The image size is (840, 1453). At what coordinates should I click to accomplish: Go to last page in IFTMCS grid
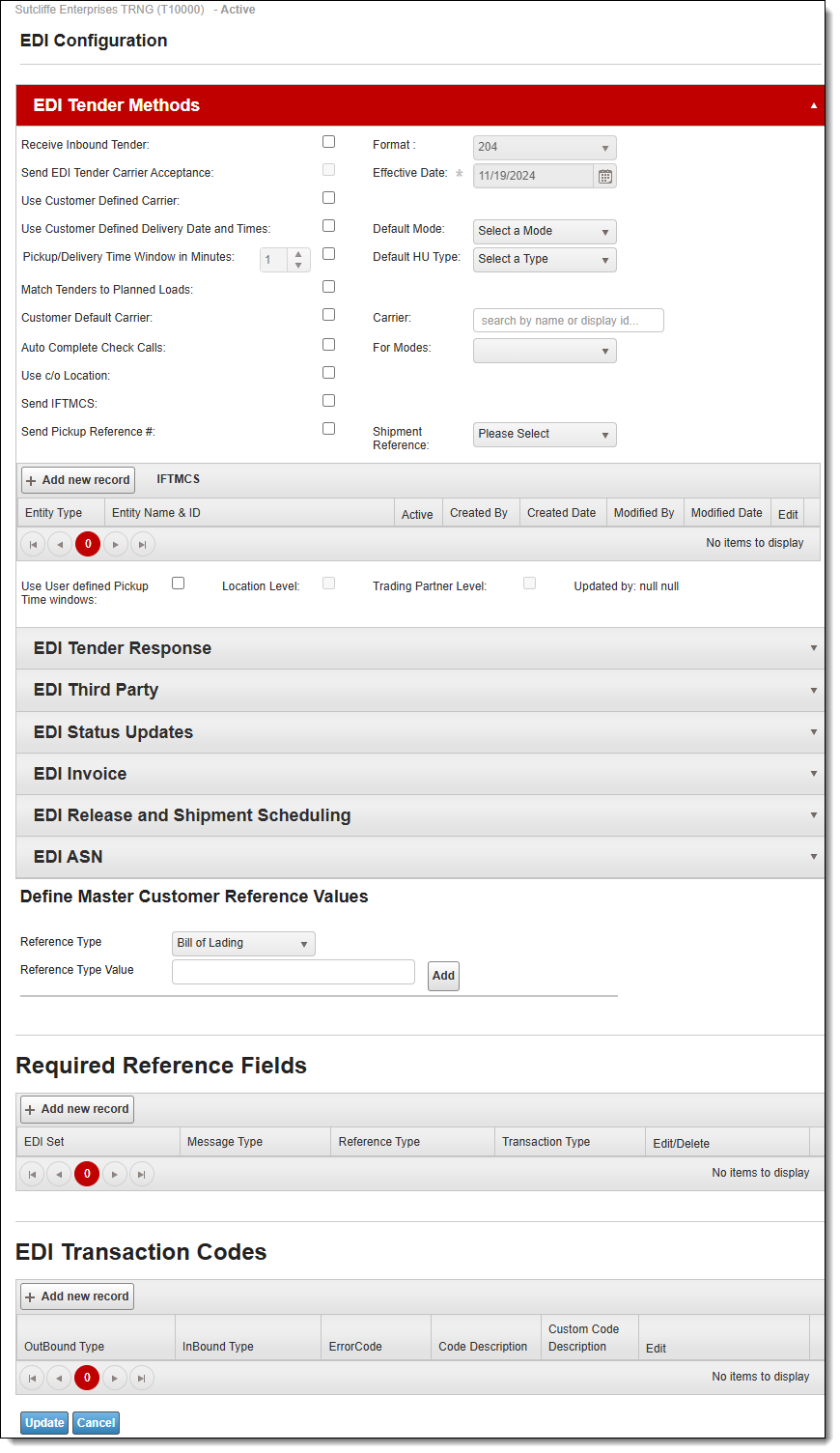[x=142, y=545]
